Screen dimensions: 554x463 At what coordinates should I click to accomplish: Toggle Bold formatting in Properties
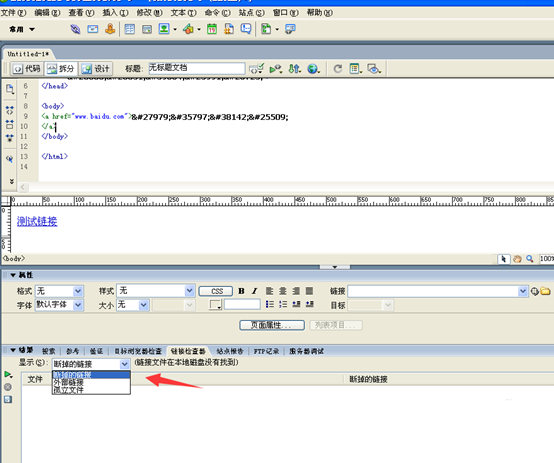[241, 291]
